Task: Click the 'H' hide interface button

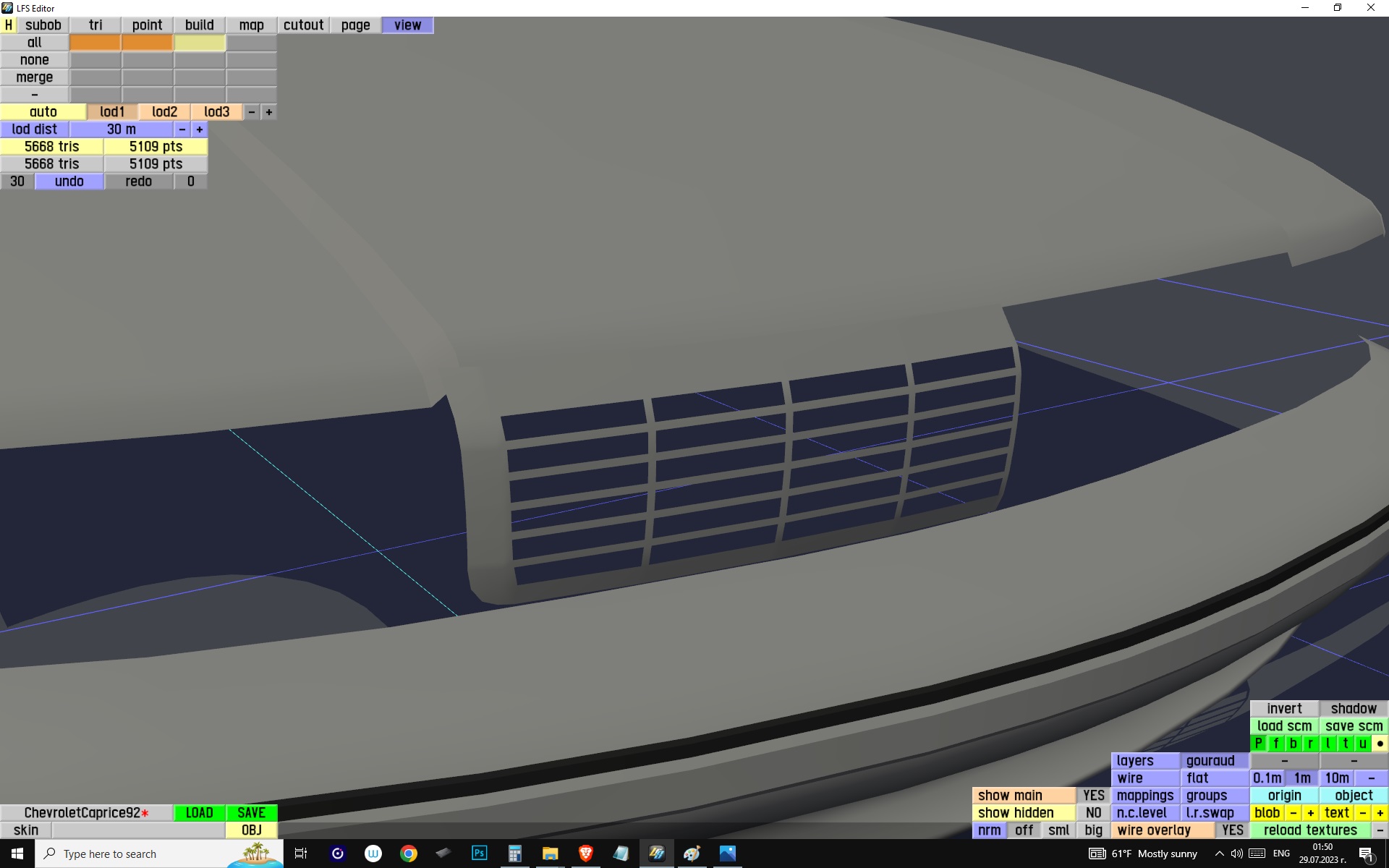Action: click(8, 25)
